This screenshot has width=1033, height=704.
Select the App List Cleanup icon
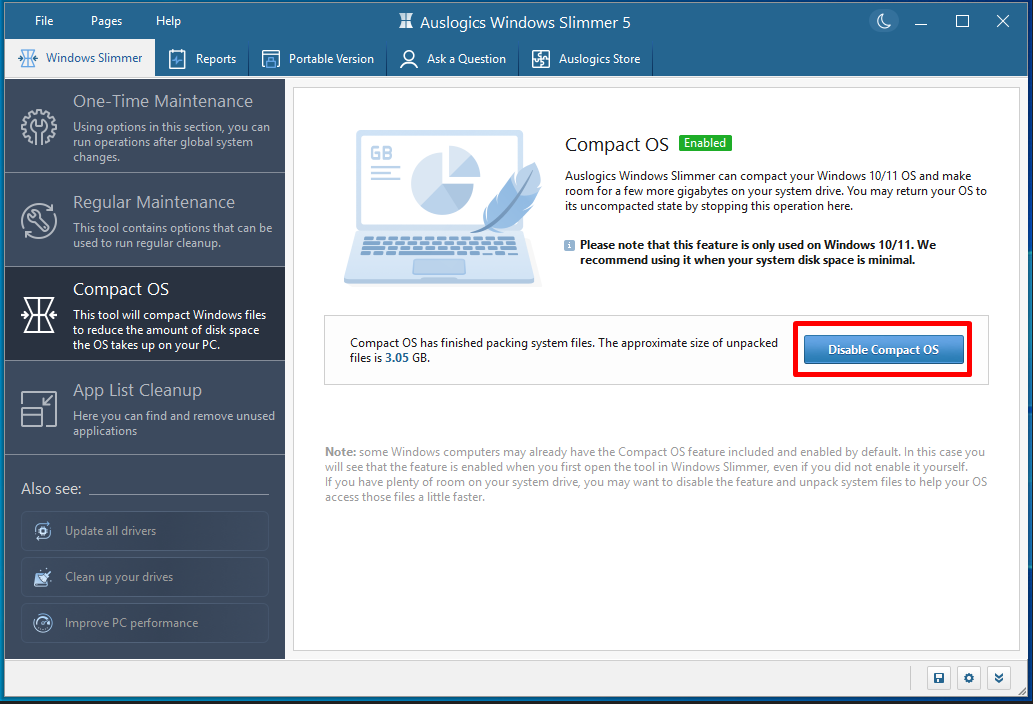tap(39, 409)
